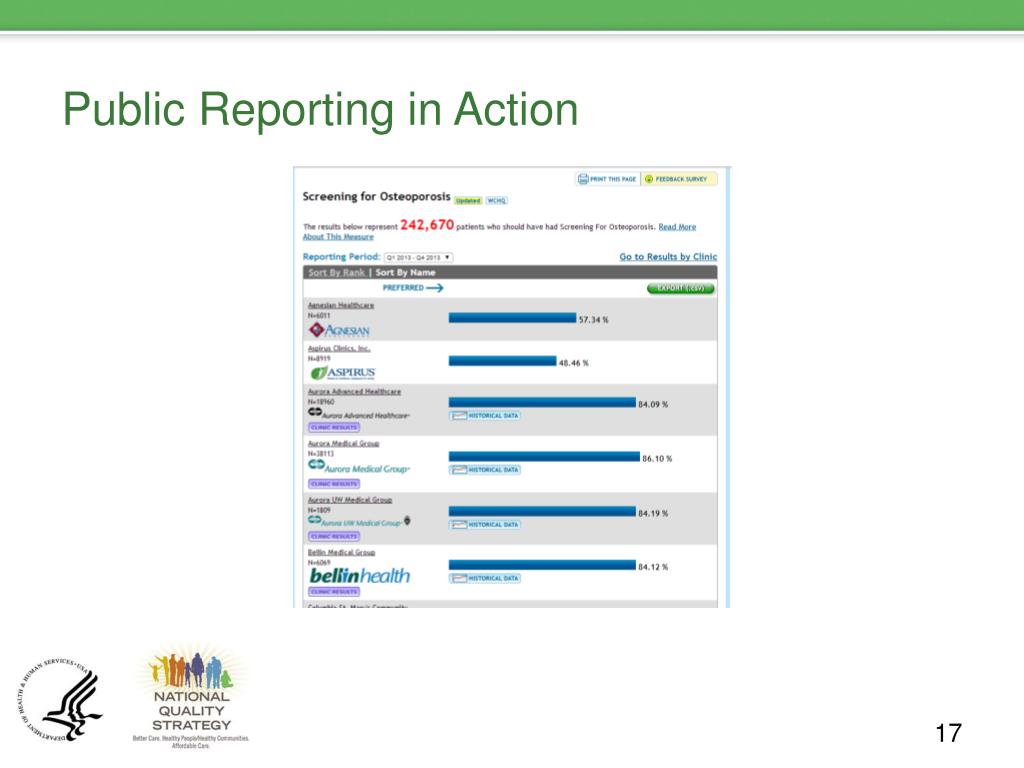Click the Aurora Medical Group logo
This screenshot has height=768, width=1024.
point(359,466)
